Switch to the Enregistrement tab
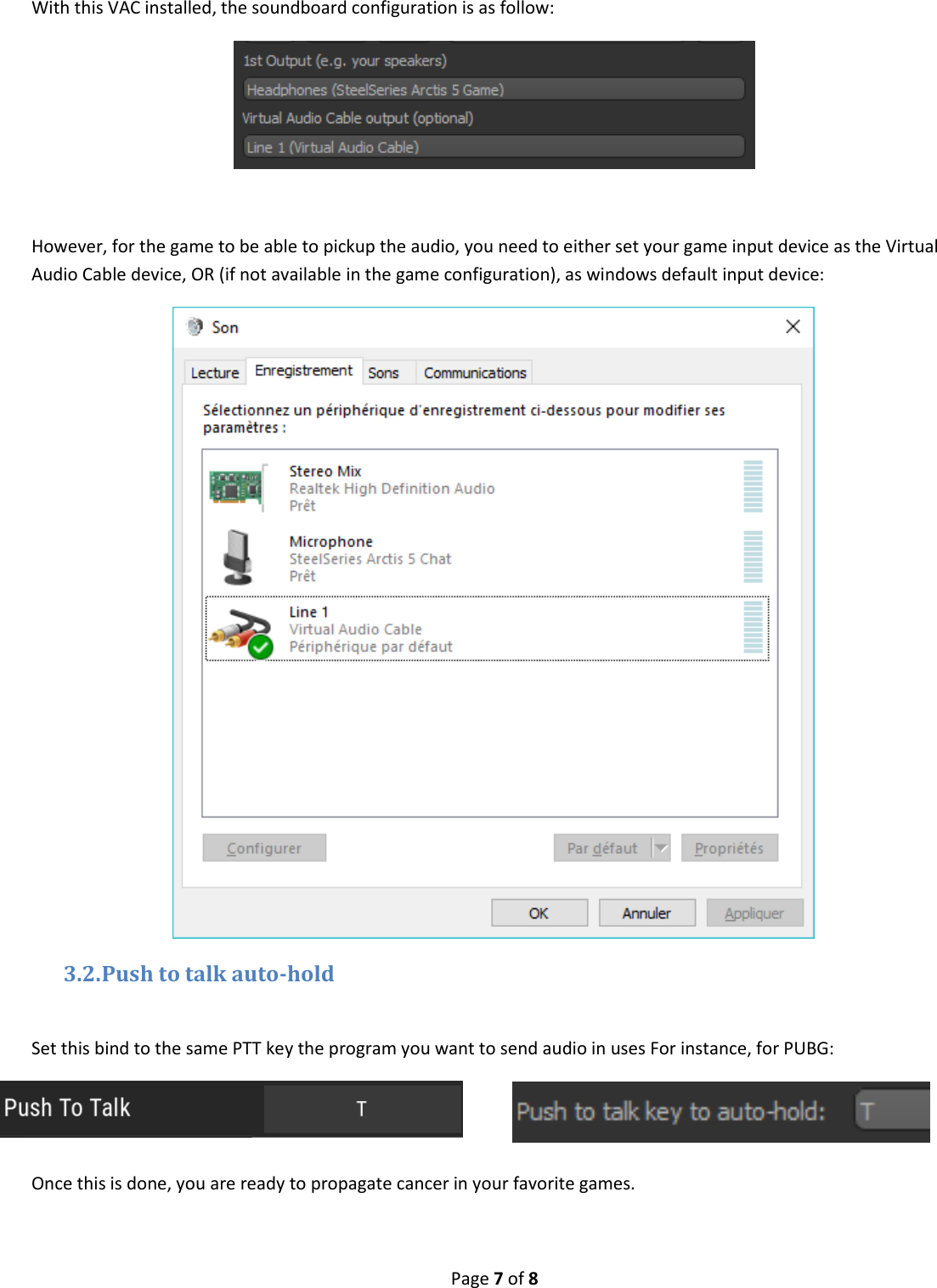 point(303,370)
